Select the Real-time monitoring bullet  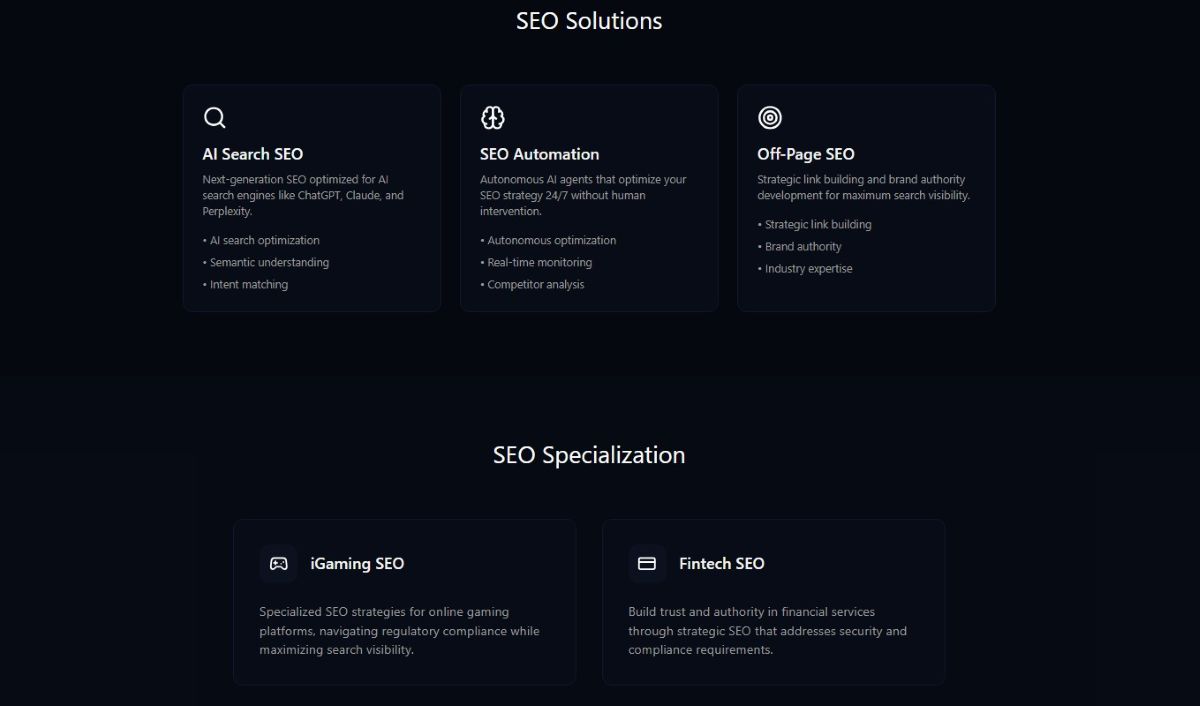pyautogui.click(x=539, y=263)
